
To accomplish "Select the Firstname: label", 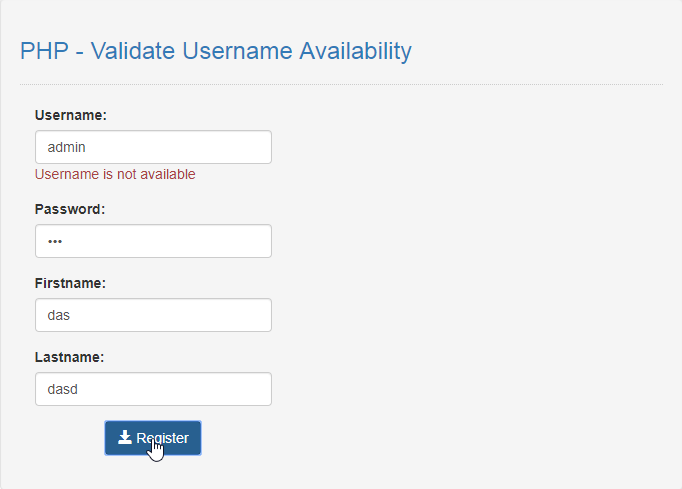I will [70, 283].
